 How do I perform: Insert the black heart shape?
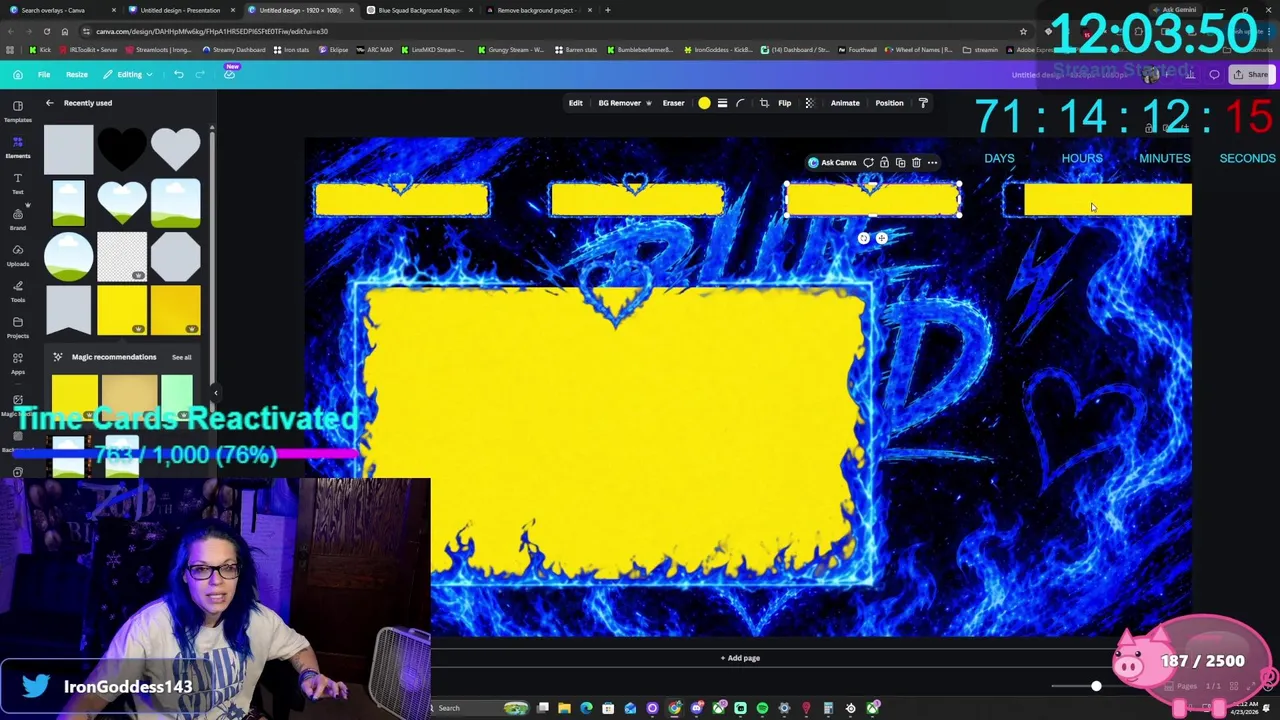[122, 149]
